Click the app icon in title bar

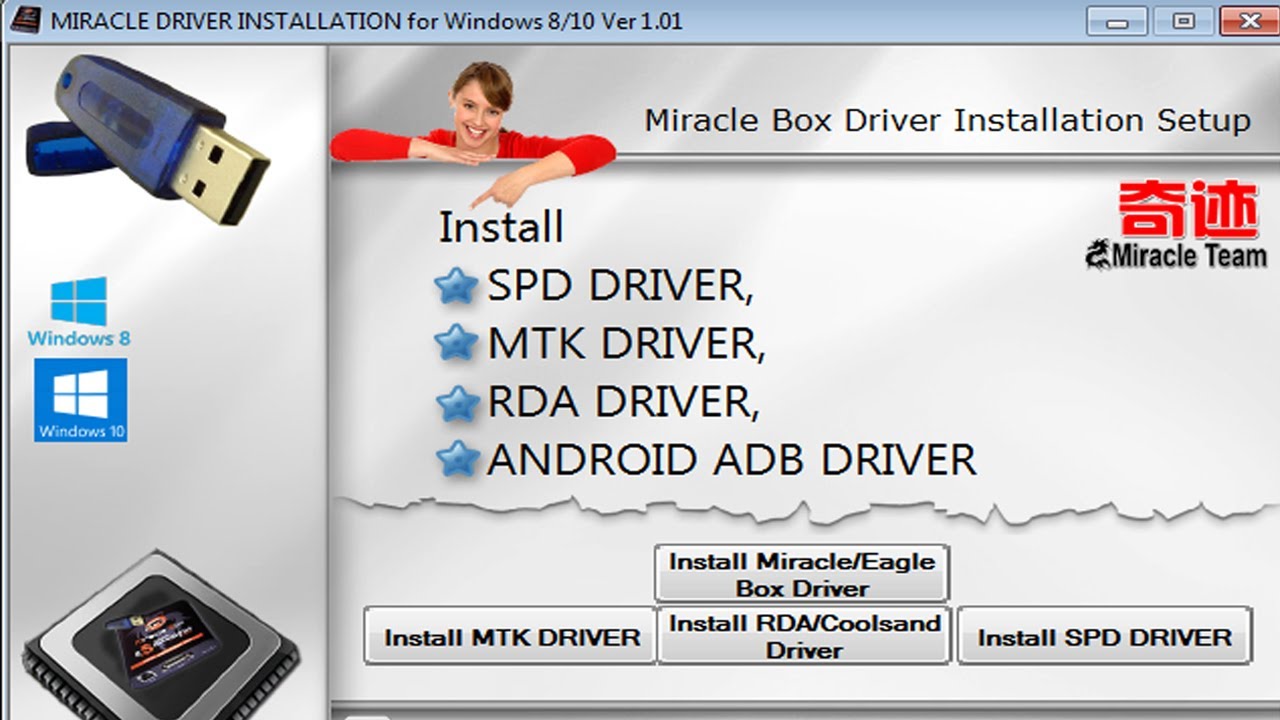pos(25,20)
